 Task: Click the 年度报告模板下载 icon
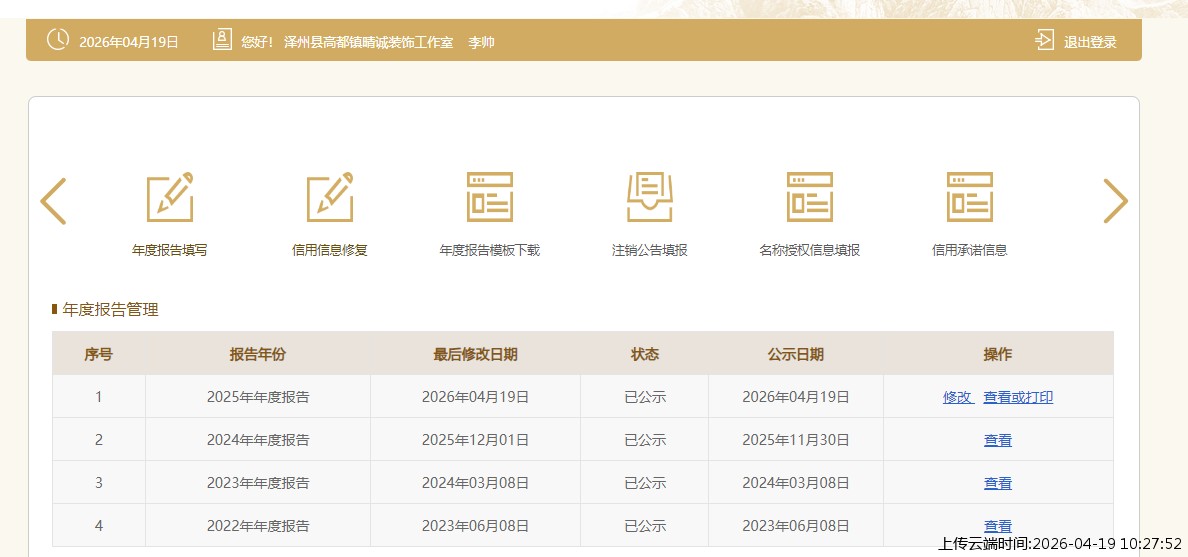click(x=490, y=197)
